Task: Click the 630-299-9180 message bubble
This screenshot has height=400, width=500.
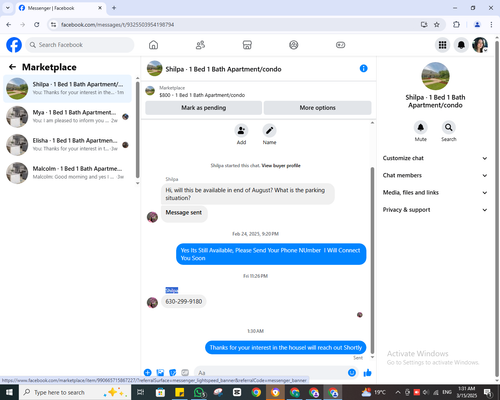Action: click(x=184, y=301)
